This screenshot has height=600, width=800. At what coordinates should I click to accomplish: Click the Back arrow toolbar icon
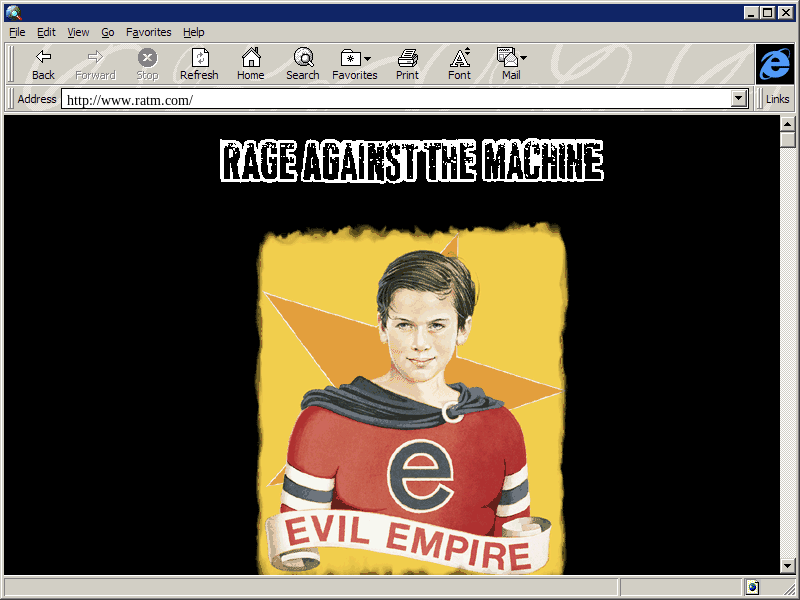click(43, 58)
